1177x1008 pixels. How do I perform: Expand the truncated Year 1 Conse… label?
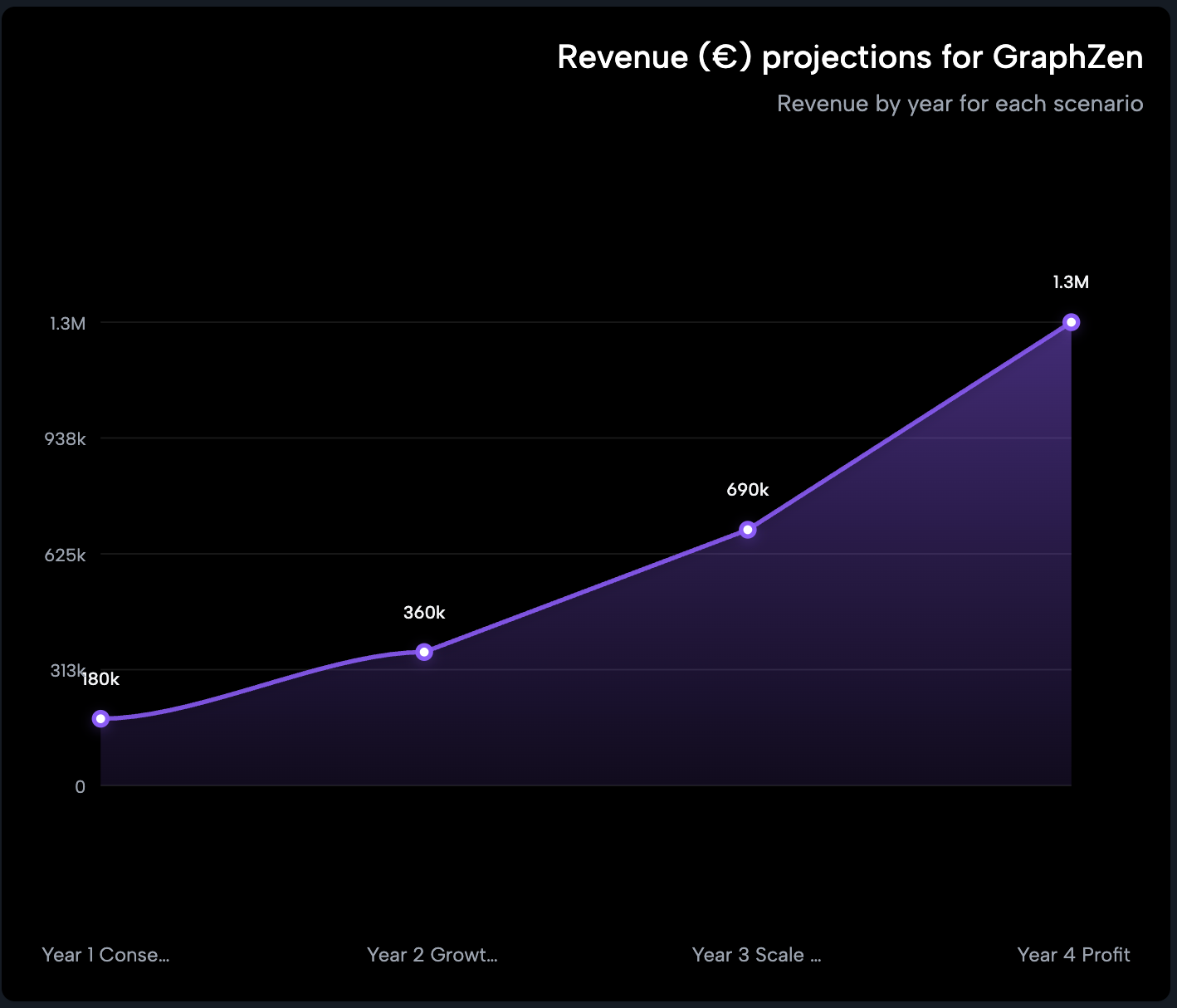105,955
